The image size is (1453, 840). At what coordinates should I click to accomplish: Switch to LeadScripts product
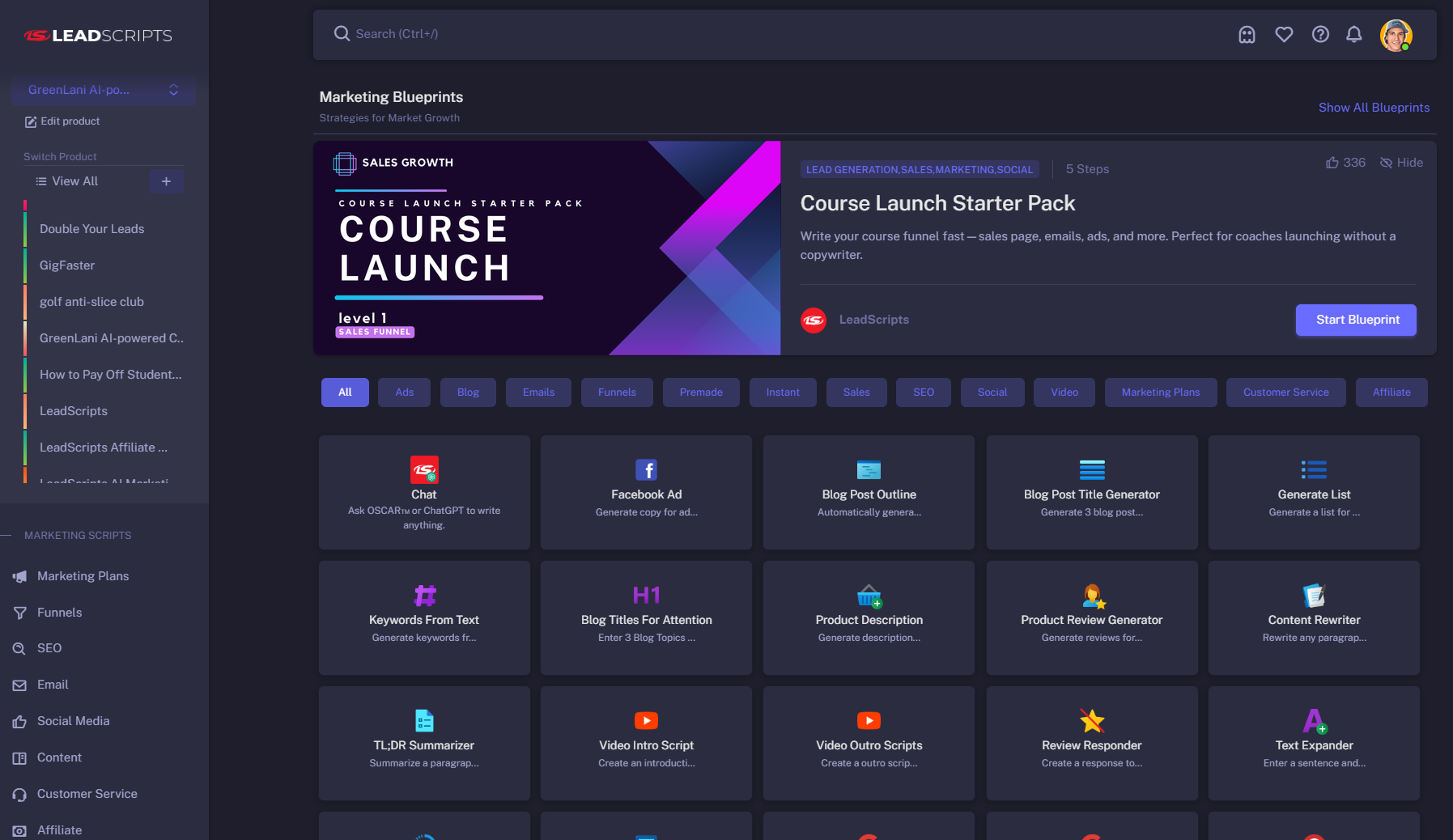tap(105, 411)
